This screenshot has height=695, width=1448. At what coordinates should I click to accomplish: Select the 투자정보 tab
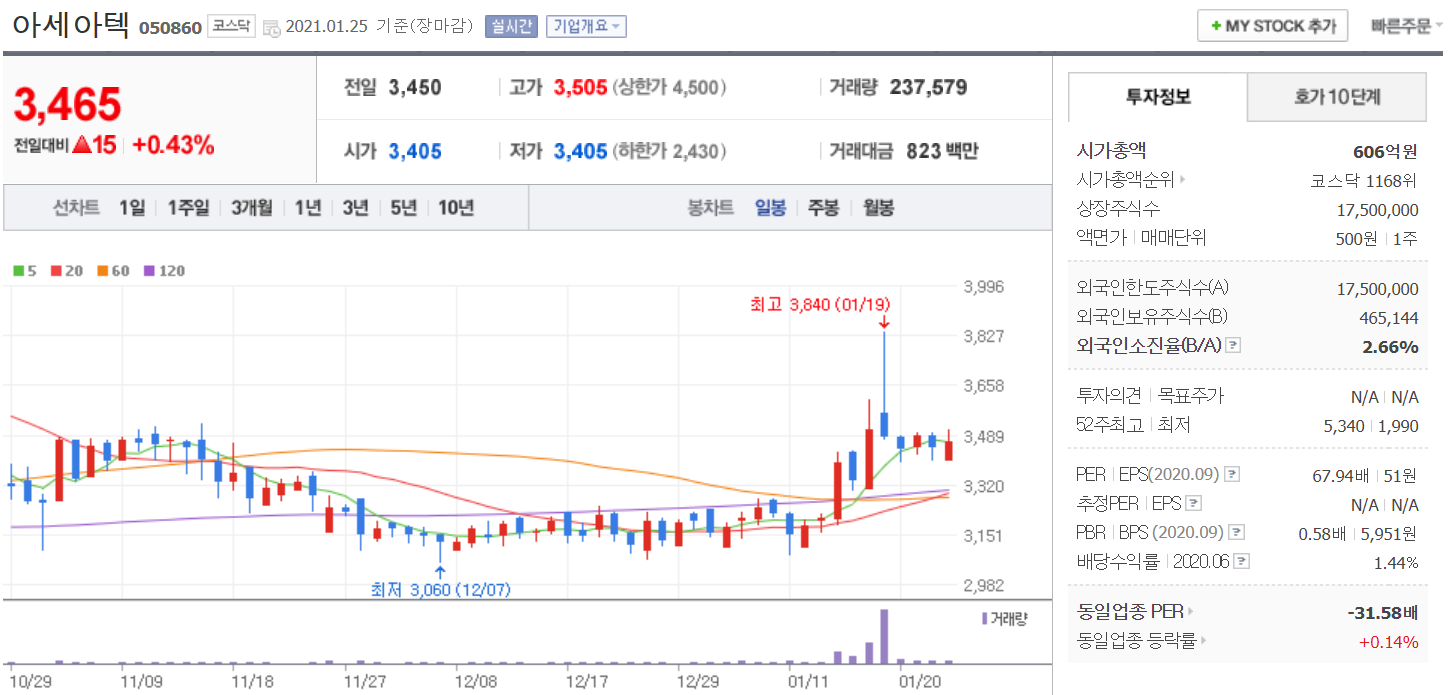point(1158,97)
